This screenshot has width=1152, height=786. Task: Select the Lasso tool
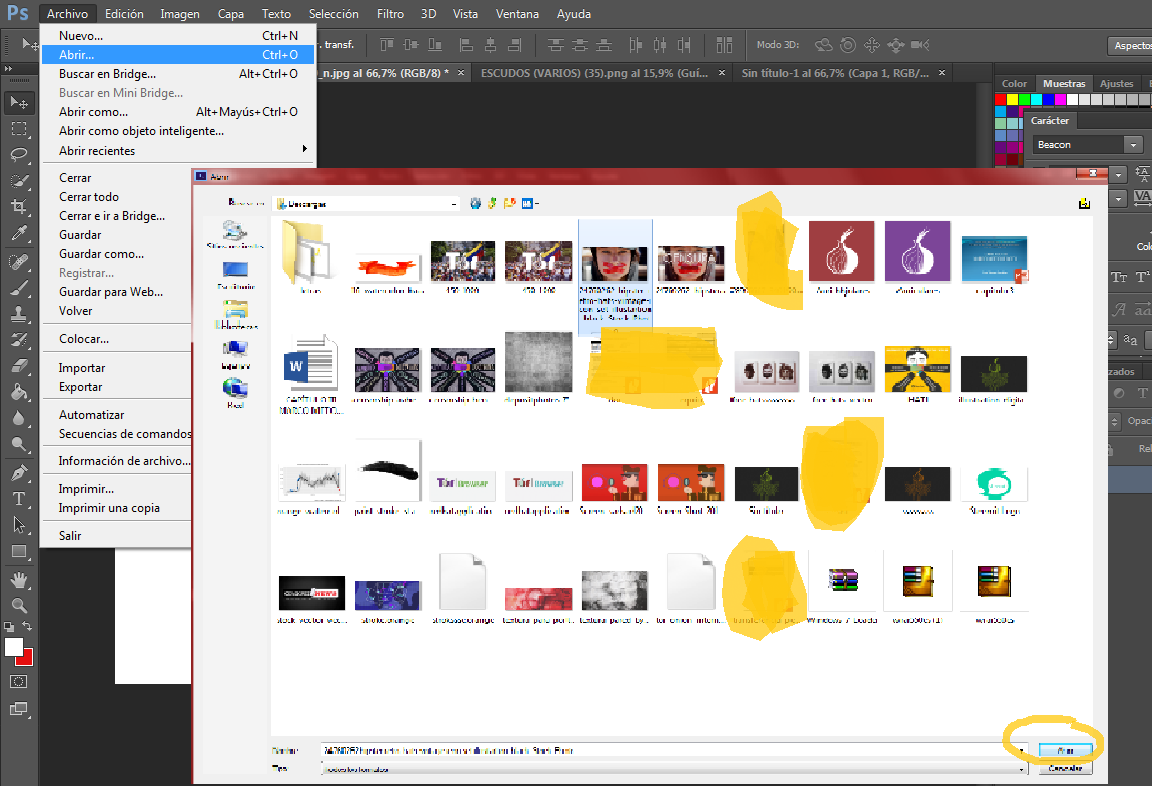coord(19,155)
